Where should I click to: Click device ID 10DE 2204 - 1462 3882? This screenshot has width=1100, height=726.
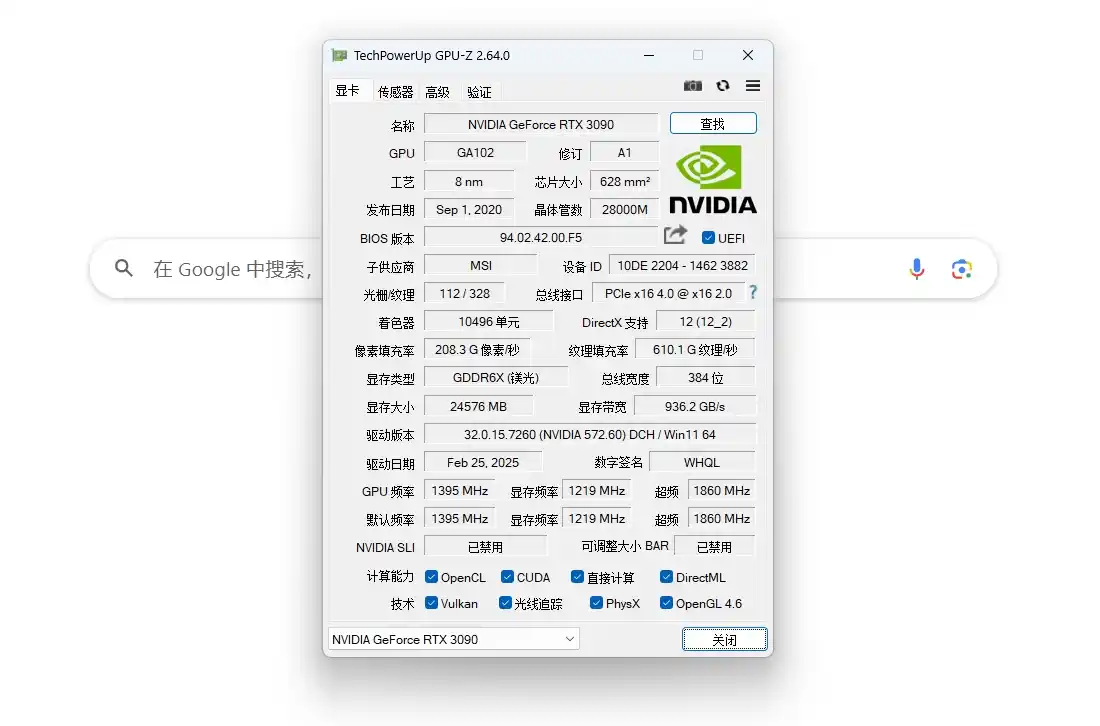tap(682, 265)
